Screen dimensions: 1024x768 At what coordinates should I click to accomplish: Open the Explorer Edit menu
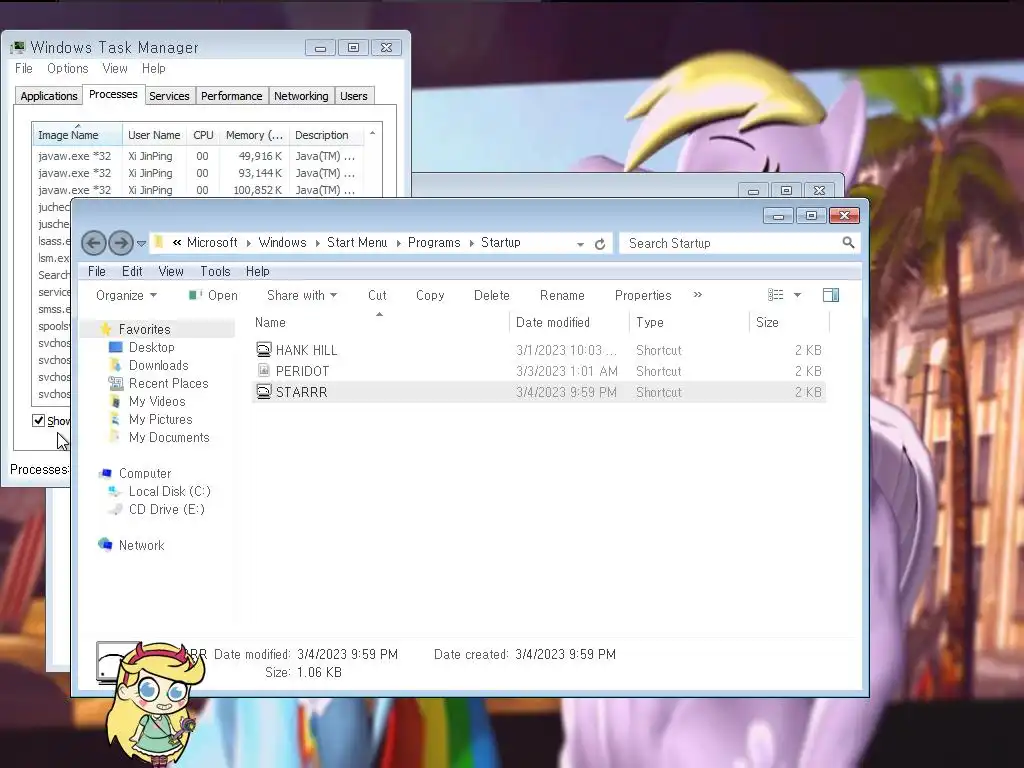click(132, 271)
